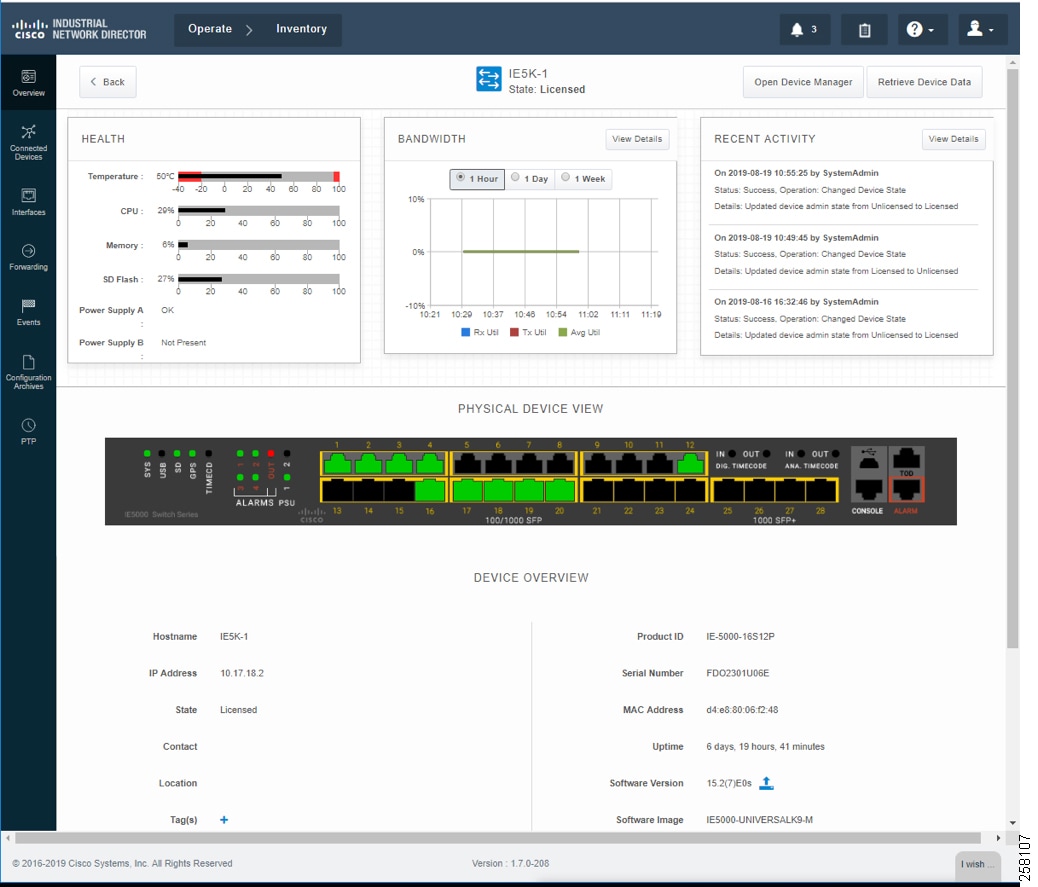Click Retrieve Device Data

point(924,82)
